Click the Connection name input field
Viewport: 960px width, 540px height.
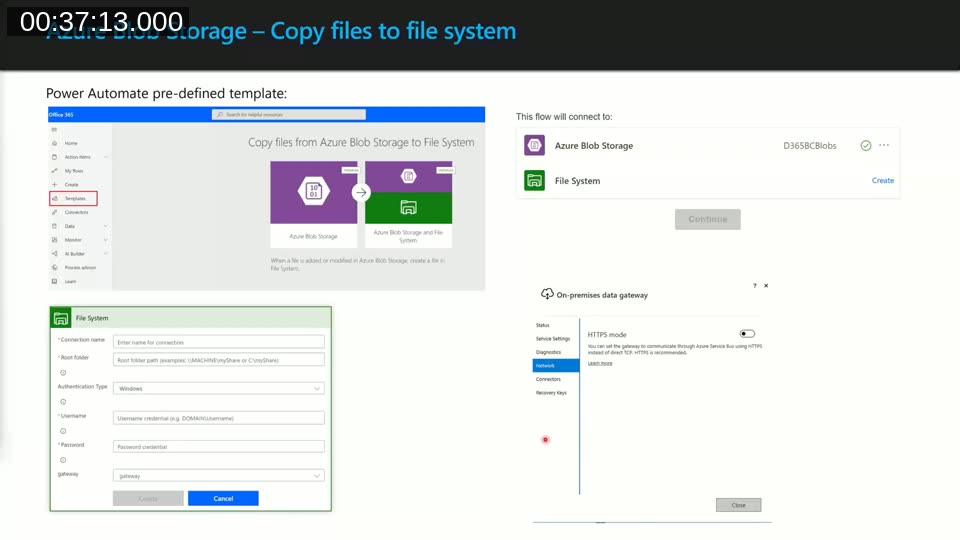pyautogui.click(x=219, y=342)
